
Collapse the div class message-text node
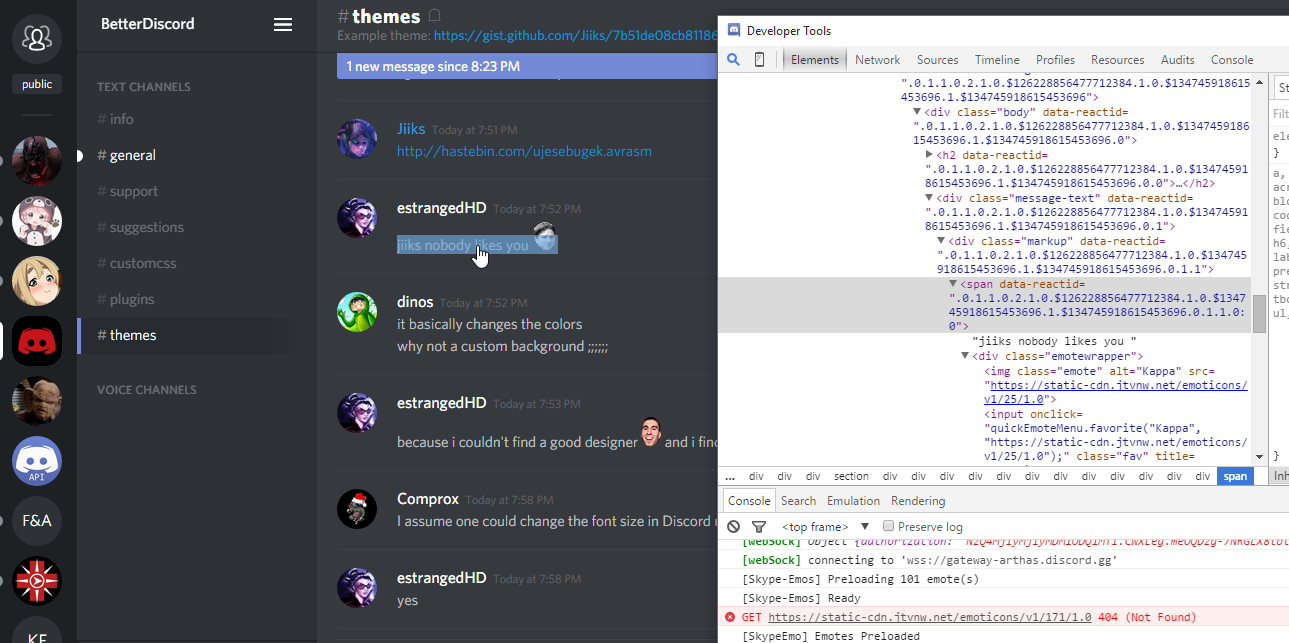pyautogui.click(x=930, y=198)
